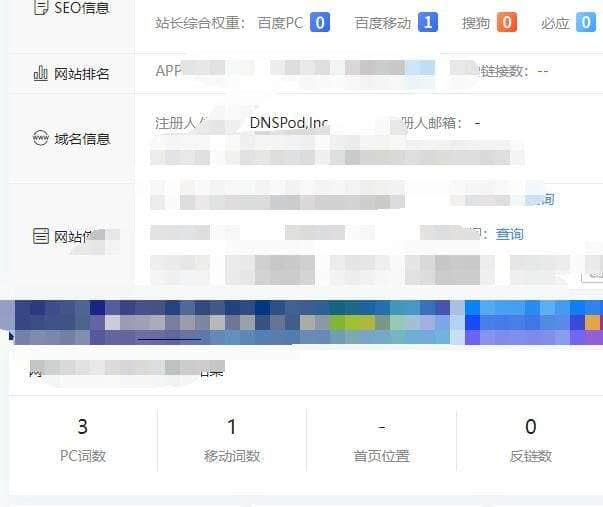
Task: Click the 百度移动 weight badge 1
Action: click(428, 23)
